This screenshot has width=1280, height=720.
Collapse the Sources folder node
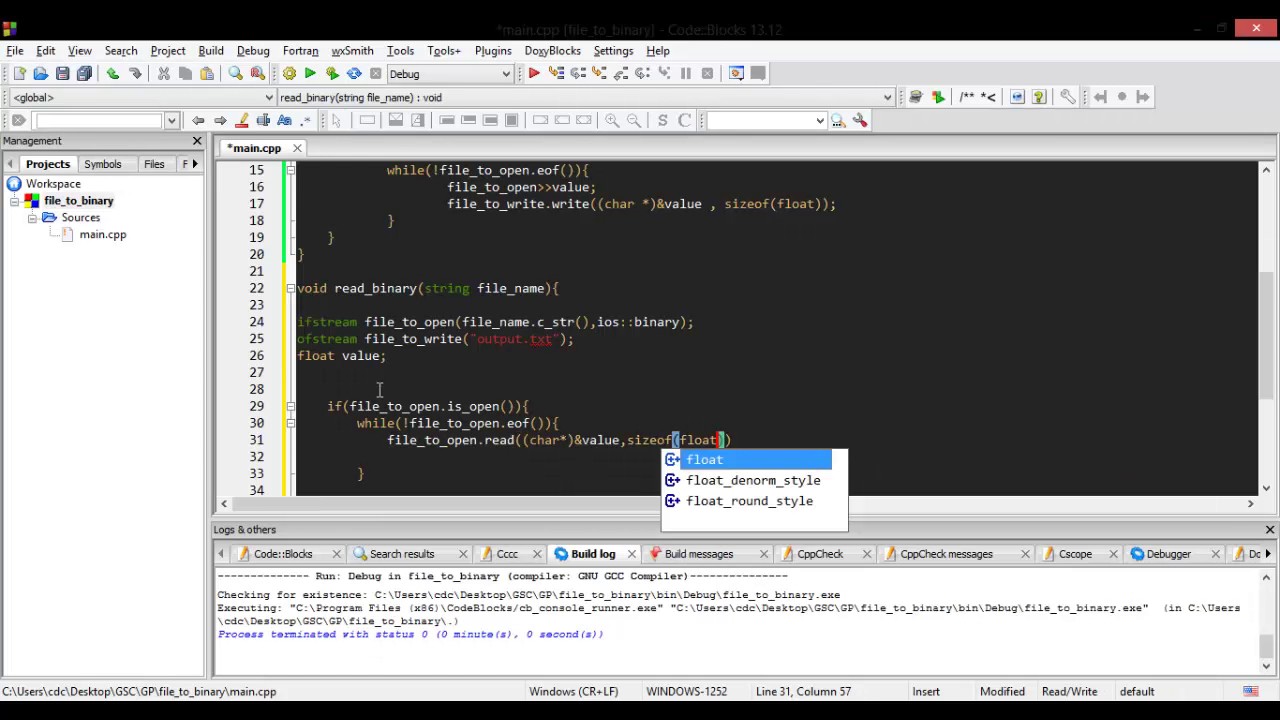coord(32,218)
